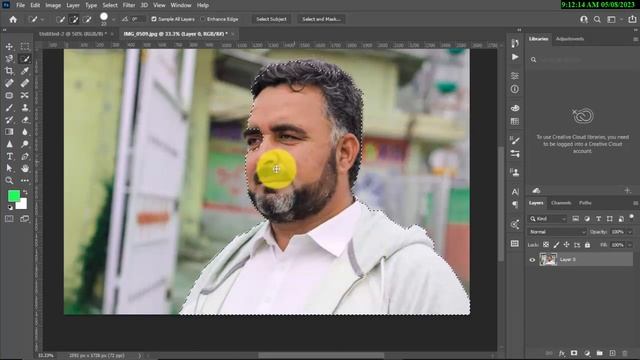
Task: Go to Home screen icon
Action: coord(13,19)
